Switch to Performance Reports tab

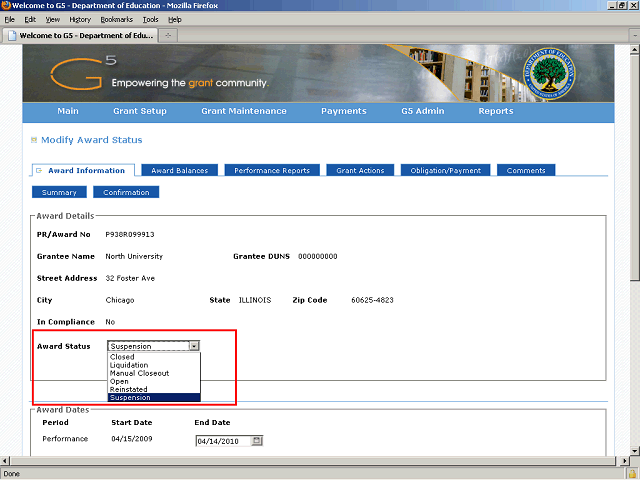tap(272, 171)
